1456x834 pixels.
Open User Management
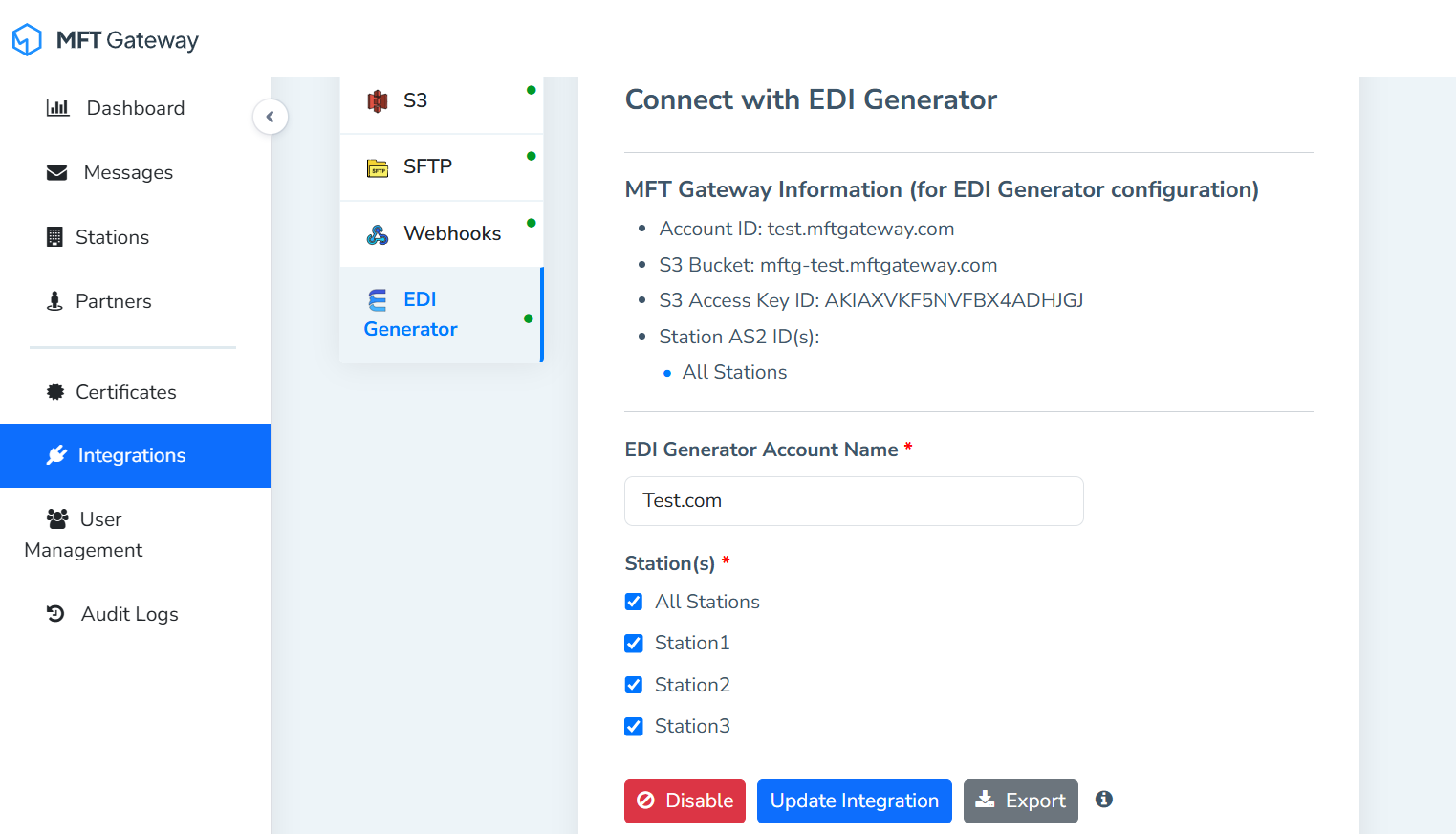tap(135, 535)
